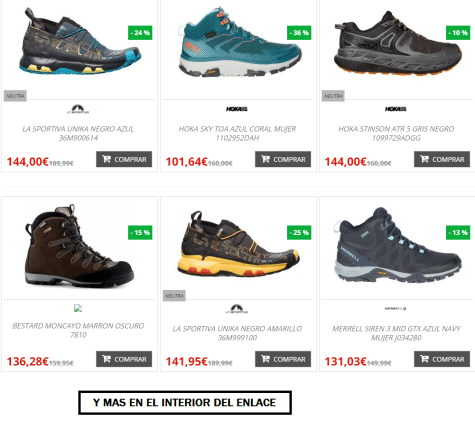Click broken brand image under Bestard boot
The height and width of the screenshot is (430, 475).
78,308
